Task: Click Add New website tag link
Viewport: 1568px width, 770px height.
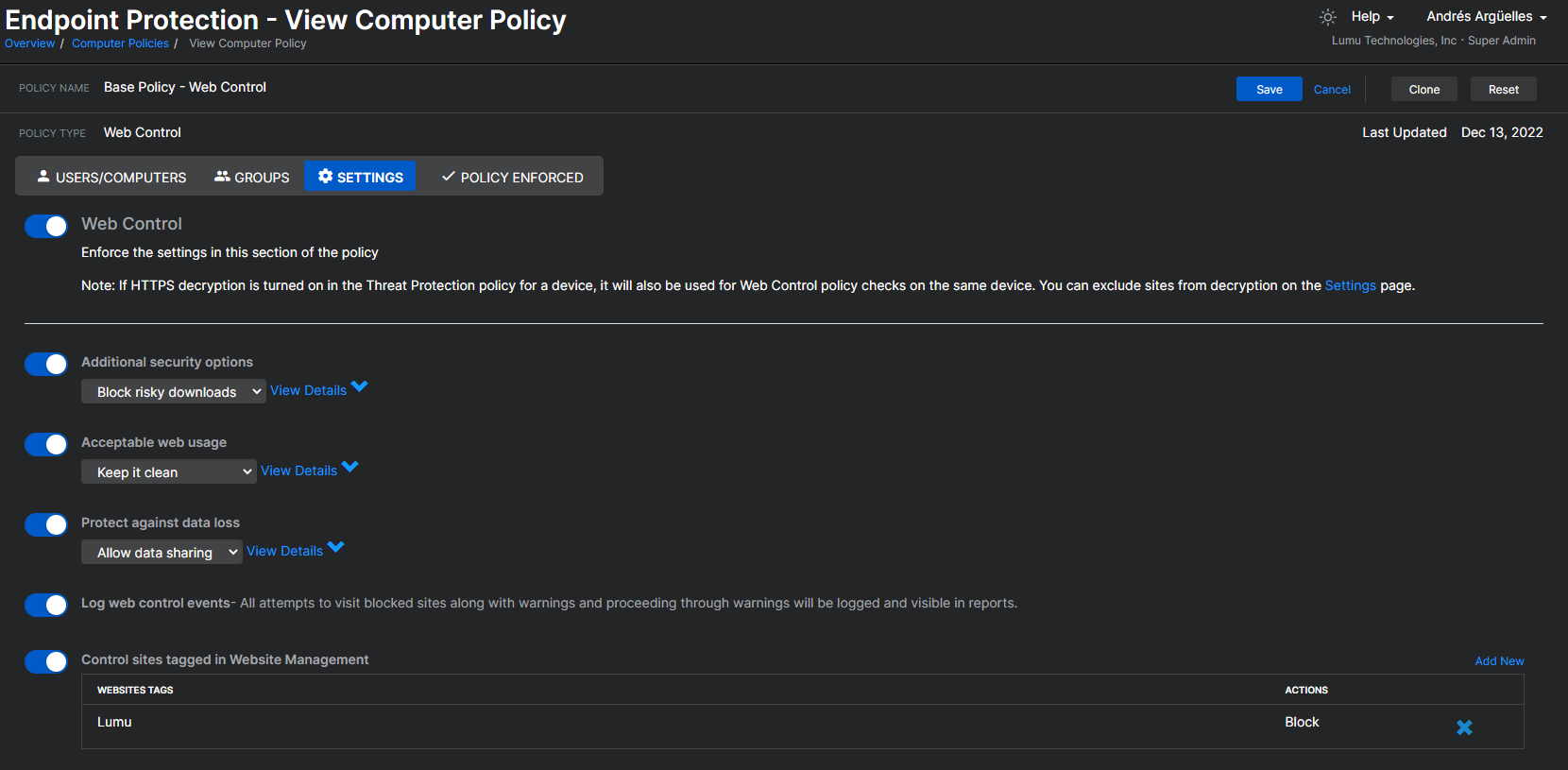Action: 1499,661
